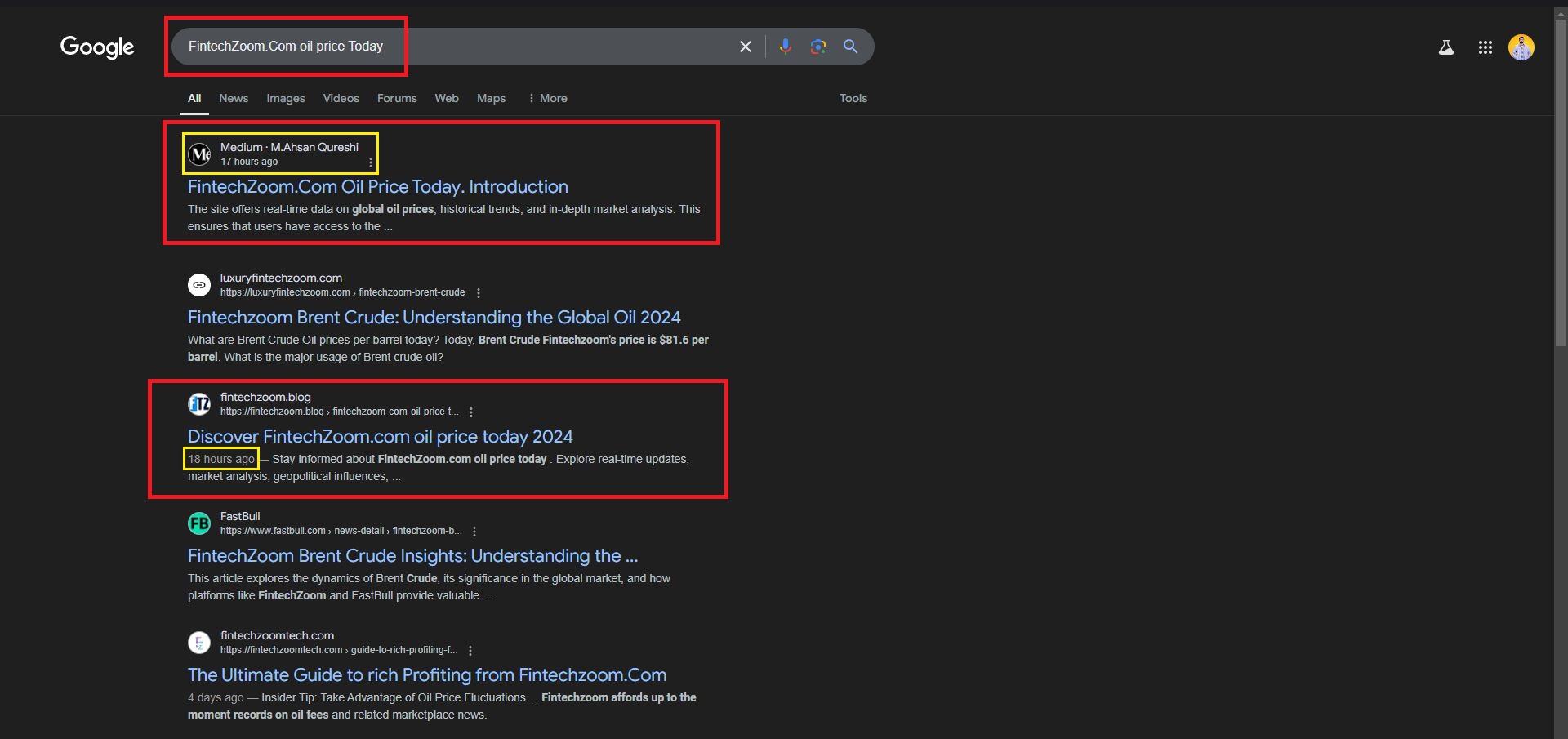Open the Google account profile avatar
The height and width of the screenshot is (739, 1568).
pos(1521,47)
